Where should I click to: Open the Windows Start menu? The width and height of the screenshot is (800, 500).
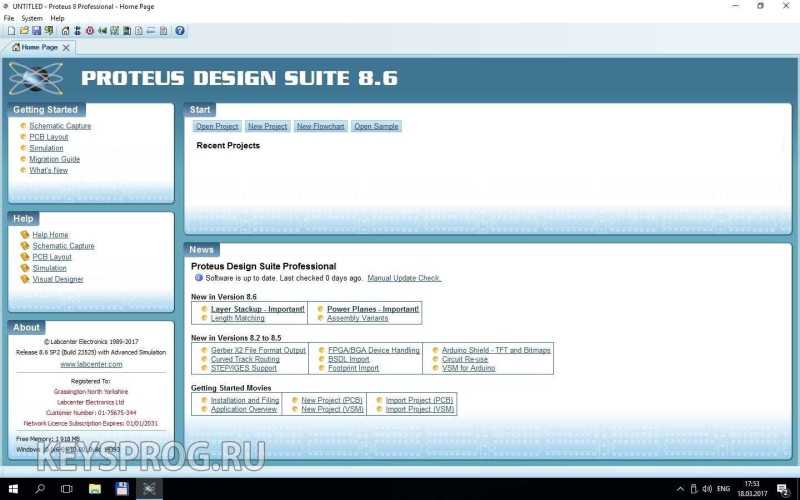click(13, 489)
